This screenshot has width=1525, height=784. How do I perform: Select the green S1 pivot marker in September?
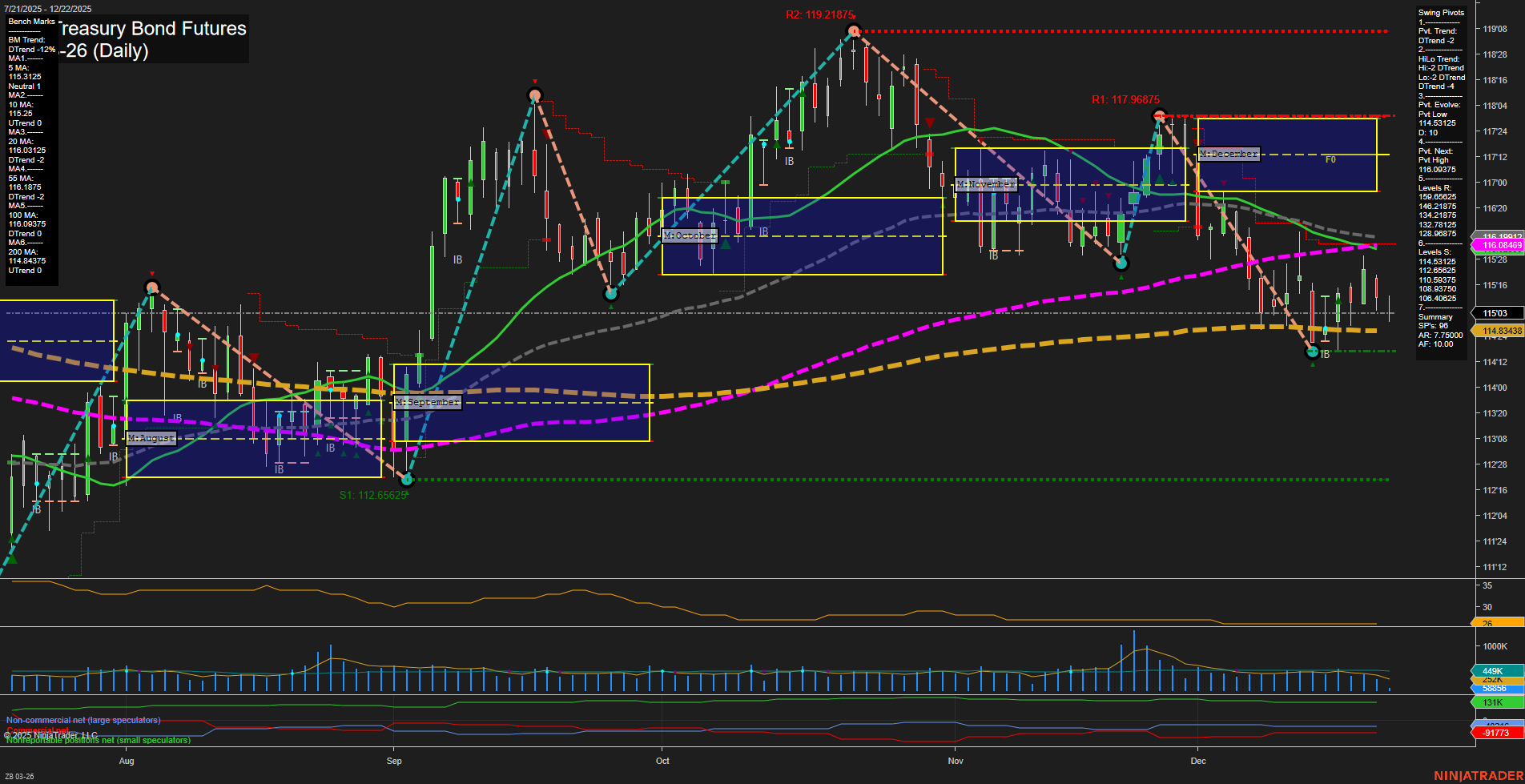point(408,479)
